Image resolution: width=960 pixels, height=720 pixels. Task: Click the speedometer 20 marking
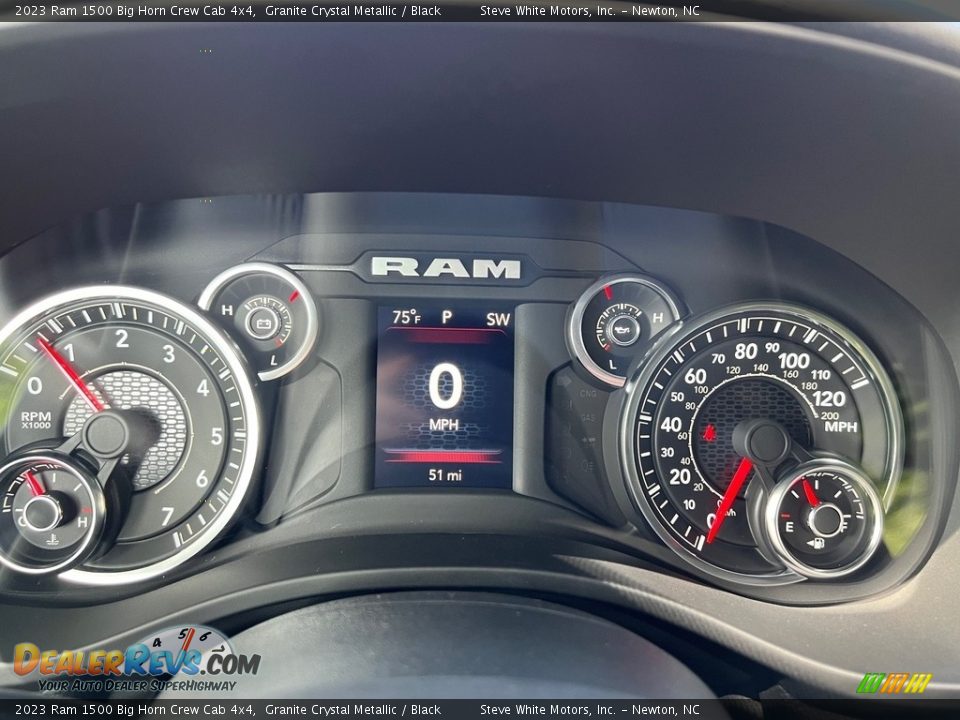[680, 476]
